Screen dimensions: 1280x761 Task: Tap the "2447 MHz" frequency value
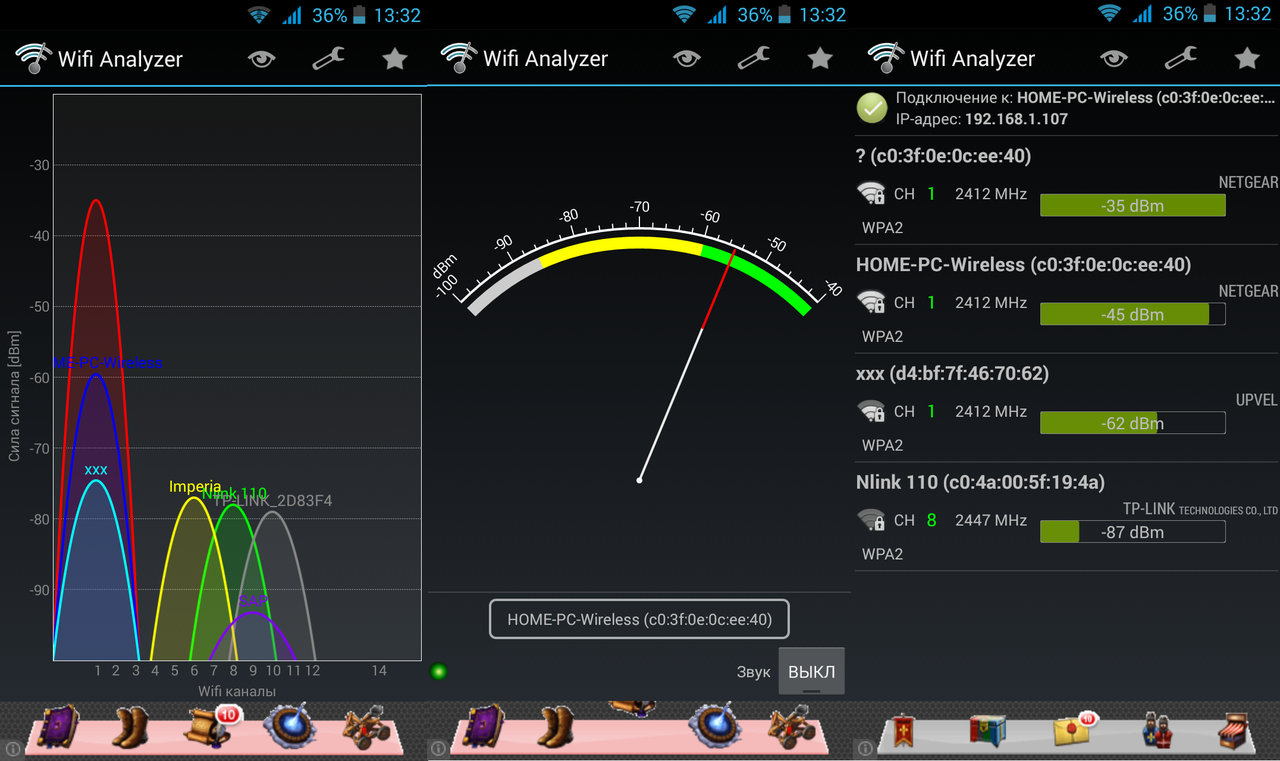(x=991, y=520)
